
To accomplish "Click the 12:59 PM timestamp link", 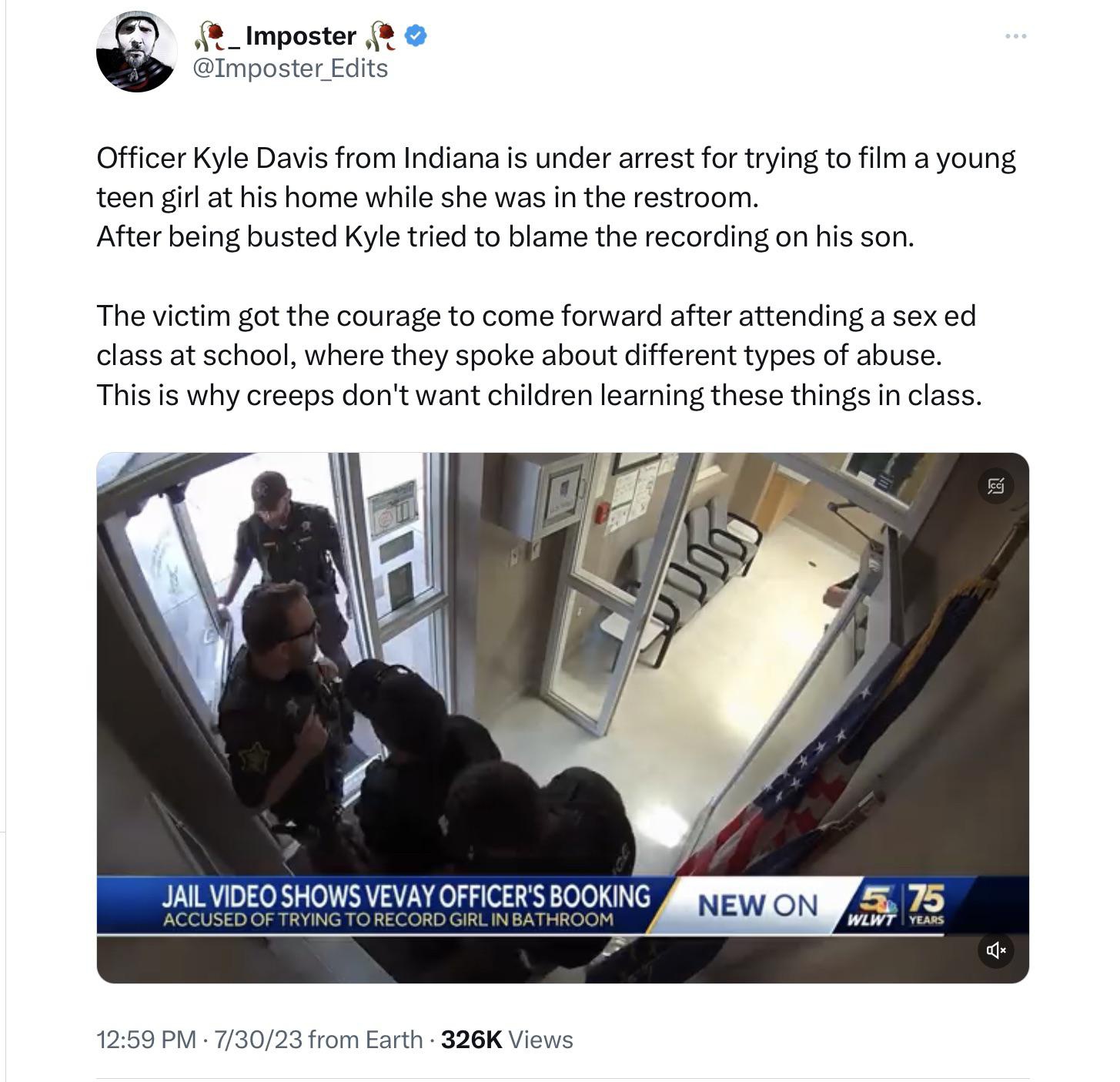I will point(146,1040).
